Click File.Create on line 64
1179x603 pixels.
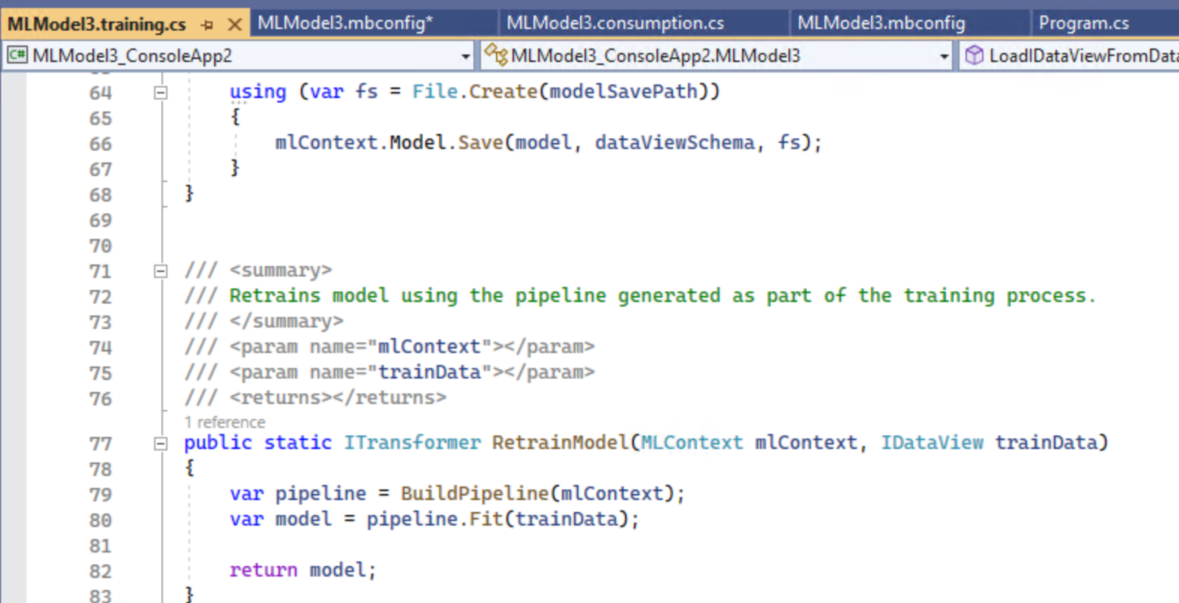[x=475, y=92]
